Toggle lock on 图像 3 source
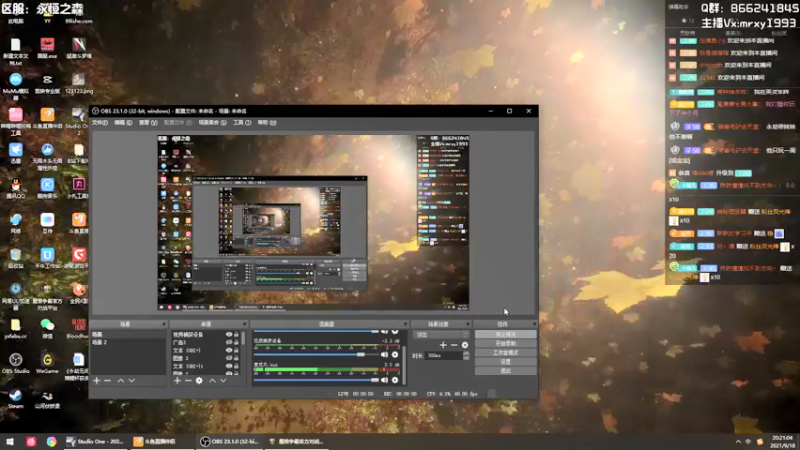The width and height of the screenshot is (800, 450). click(236, 358)
